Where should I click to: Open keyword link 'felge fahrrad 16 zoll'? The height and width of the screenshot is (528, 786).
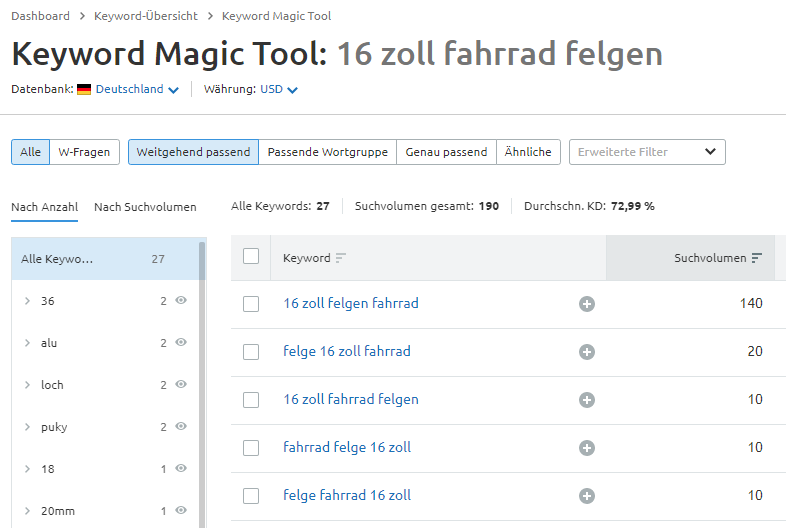click(347, 495)
